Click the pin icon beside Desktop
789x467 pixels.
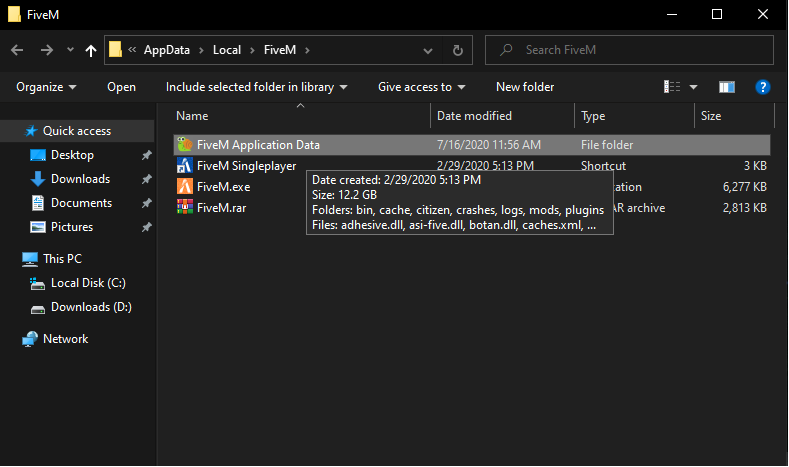coord(146,155)
